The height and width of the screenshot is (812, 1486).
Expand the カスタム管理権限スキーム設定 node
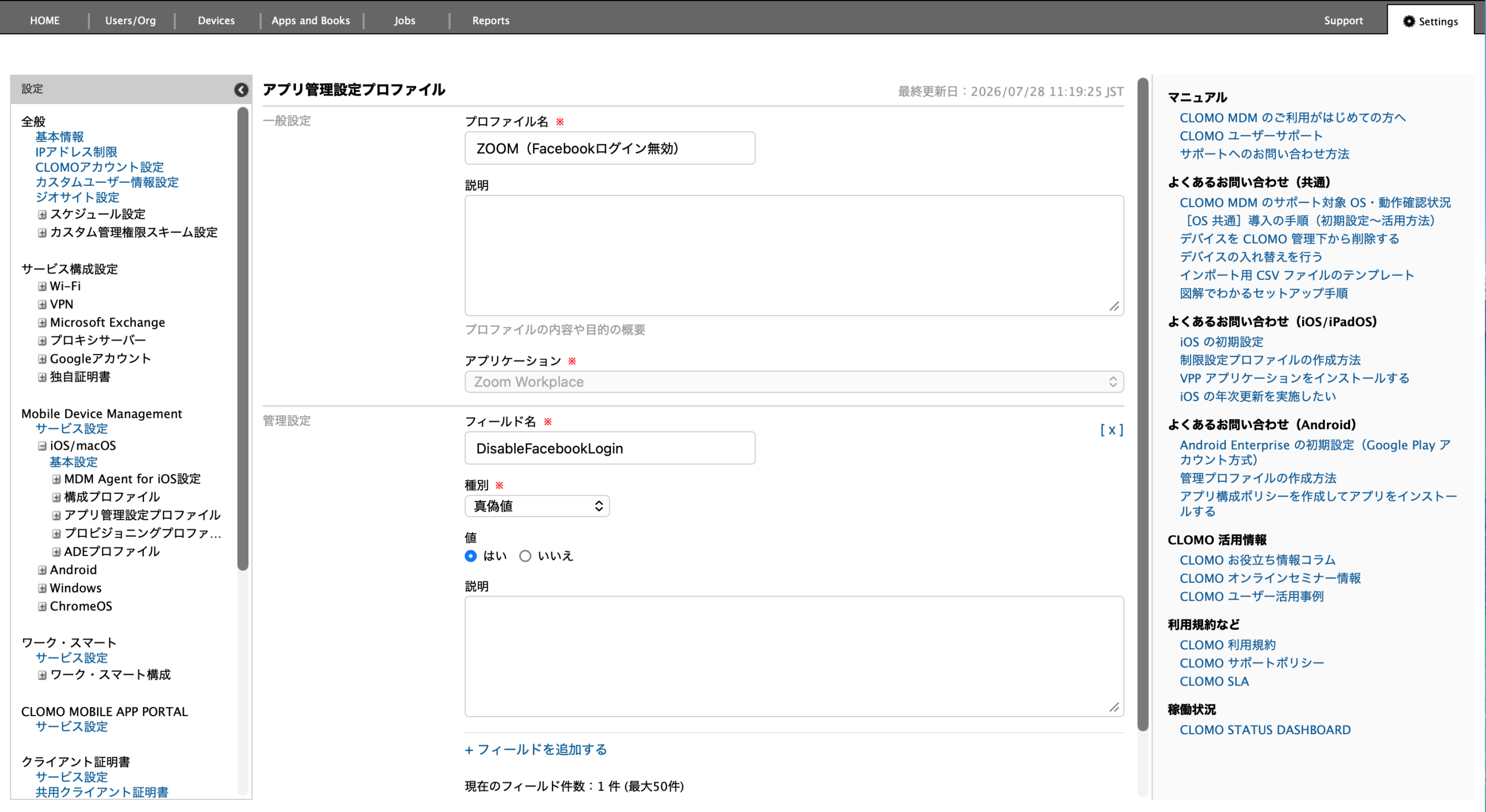tap(42, 233)
